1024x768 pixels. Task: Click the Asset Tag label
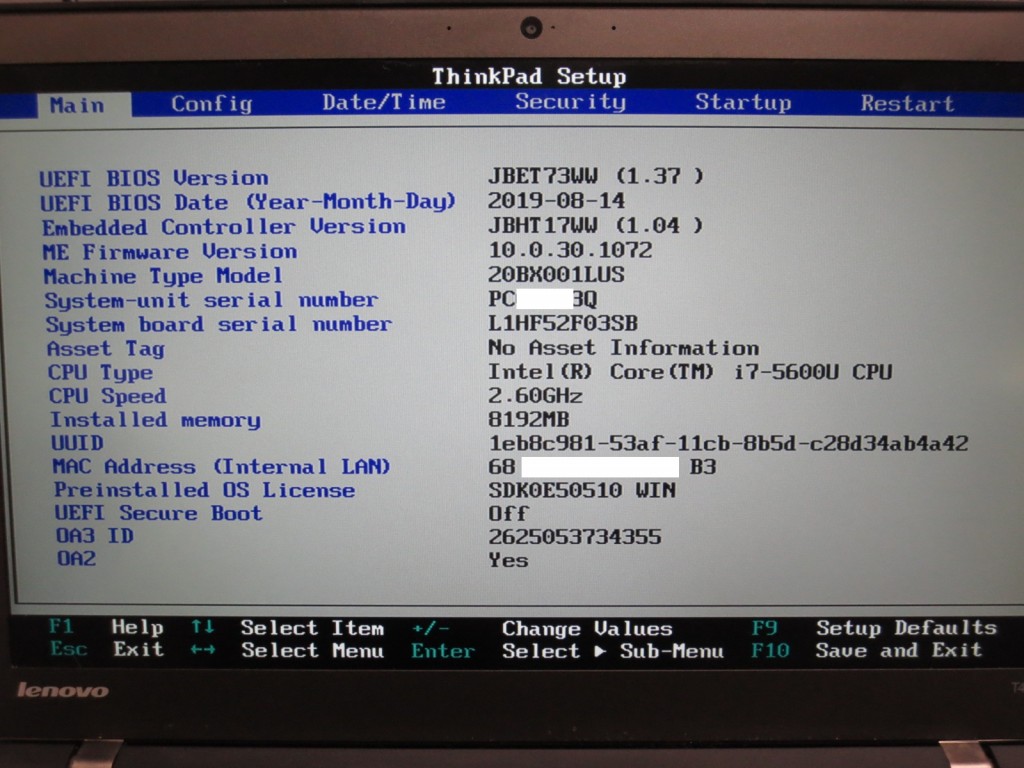(106, 349)
